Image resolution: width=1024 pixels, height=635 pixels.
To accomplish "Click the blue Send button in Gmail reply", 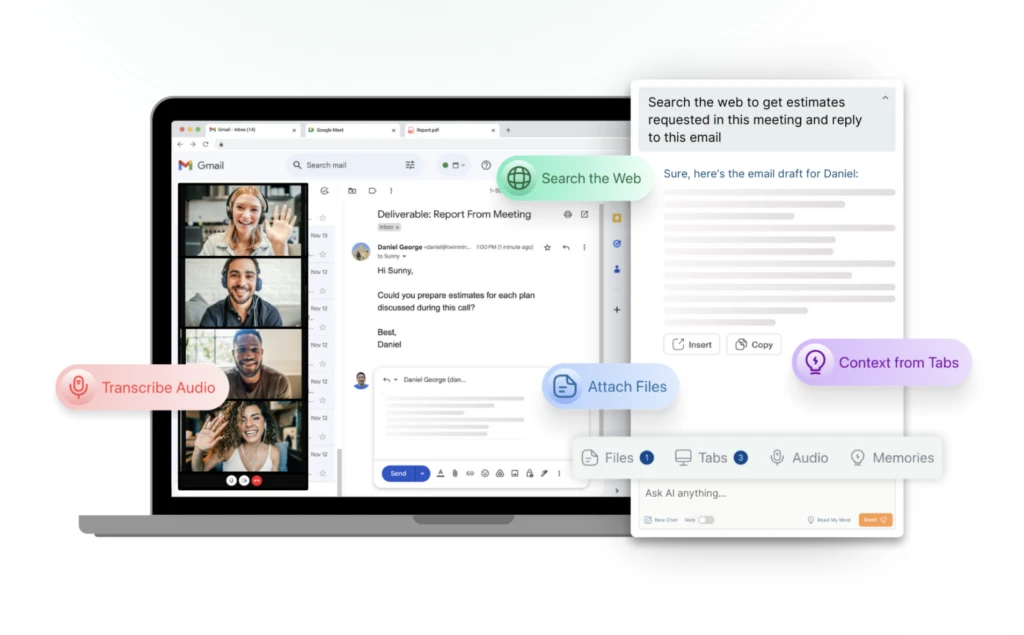I will coord(398,473).
